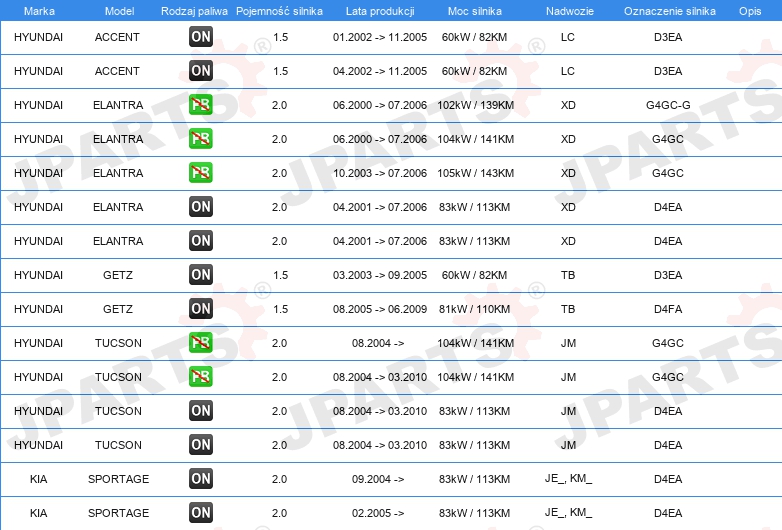Select the PB icon in the Tucson row without end date
This screenshot has height=530, width=782.
click(x=200, y=343)
